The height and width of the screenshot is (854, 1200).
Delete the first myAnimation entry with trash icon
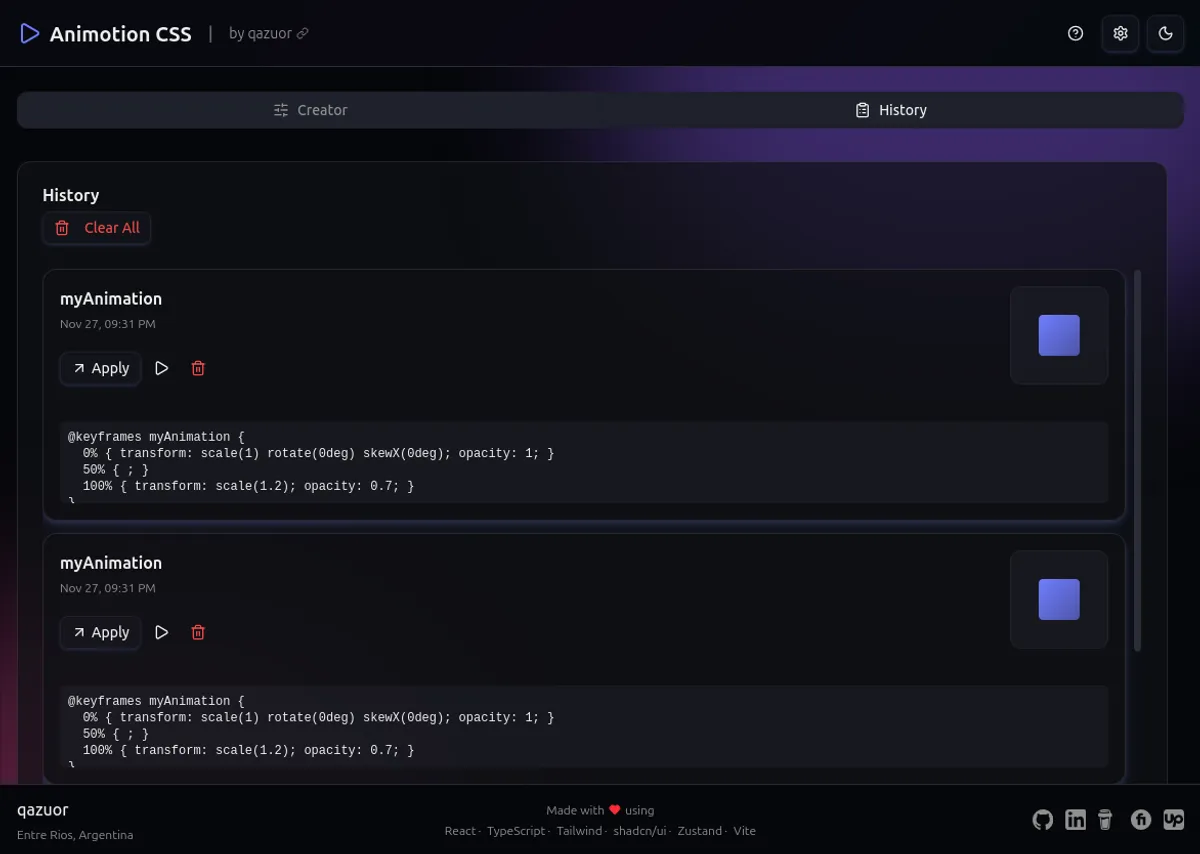[x=198, y=368]
